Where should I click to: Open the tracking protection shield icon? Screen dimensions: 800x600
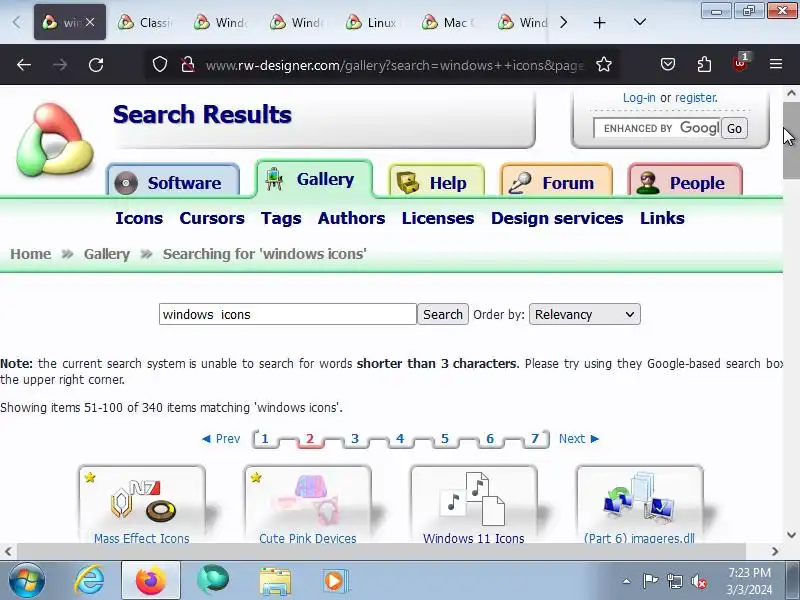click(160, 64)
